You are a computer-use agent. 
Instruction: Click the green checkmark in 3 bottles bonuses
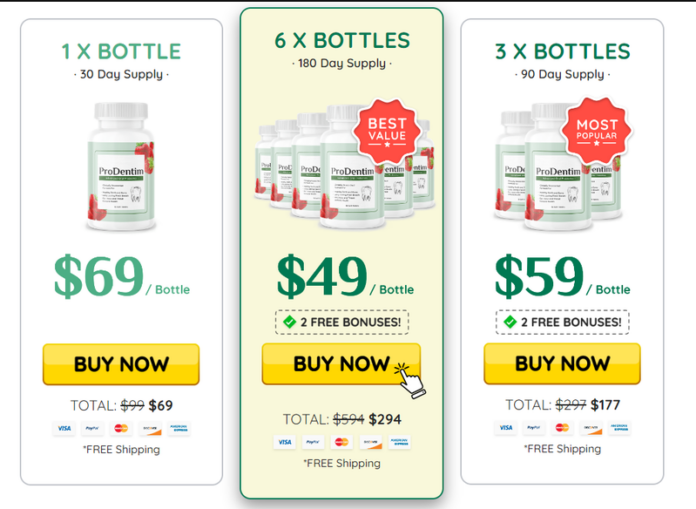pos(510,322)
